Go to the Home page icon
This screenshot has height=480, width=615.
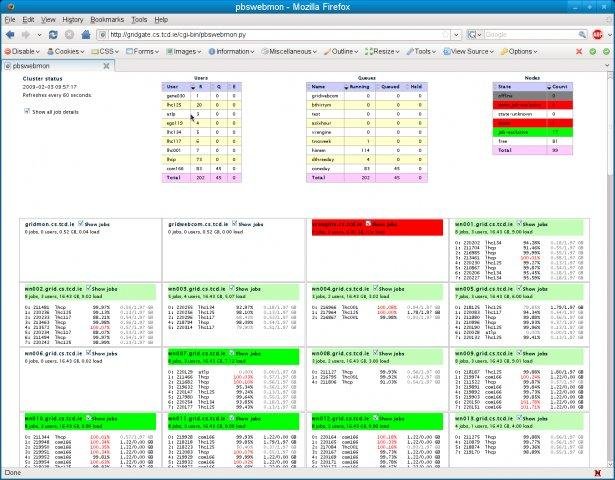tap(86, 35)
